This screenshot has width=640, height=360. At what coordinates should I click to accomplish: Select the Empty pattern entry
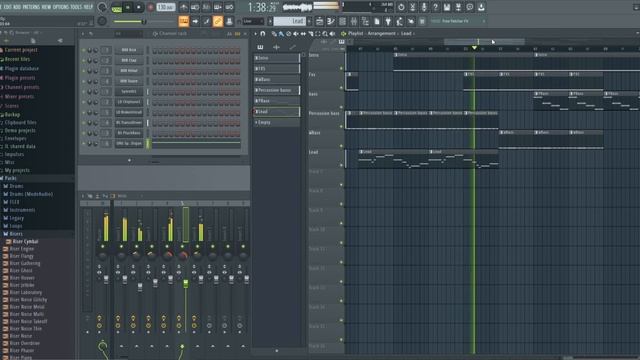[x=277, y=122]
